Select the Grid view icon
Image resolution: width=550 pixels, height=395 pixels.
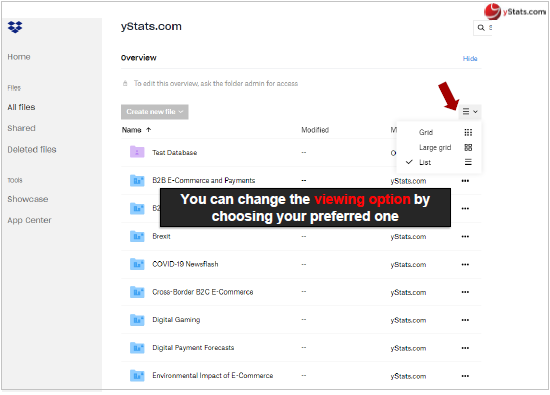[468, 132]
